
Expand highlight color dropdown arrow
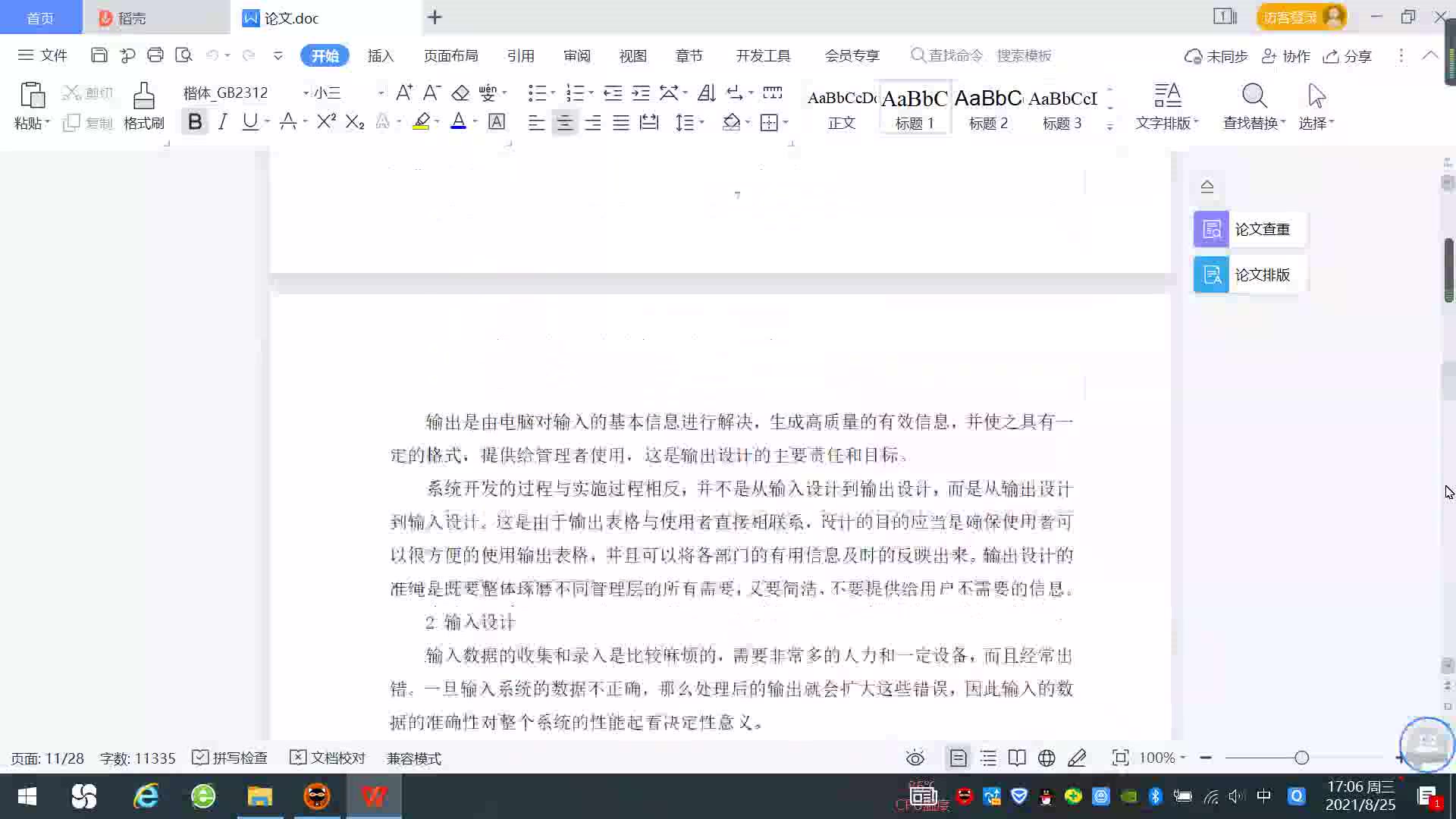pyautogui.click(x=438, y=121)
